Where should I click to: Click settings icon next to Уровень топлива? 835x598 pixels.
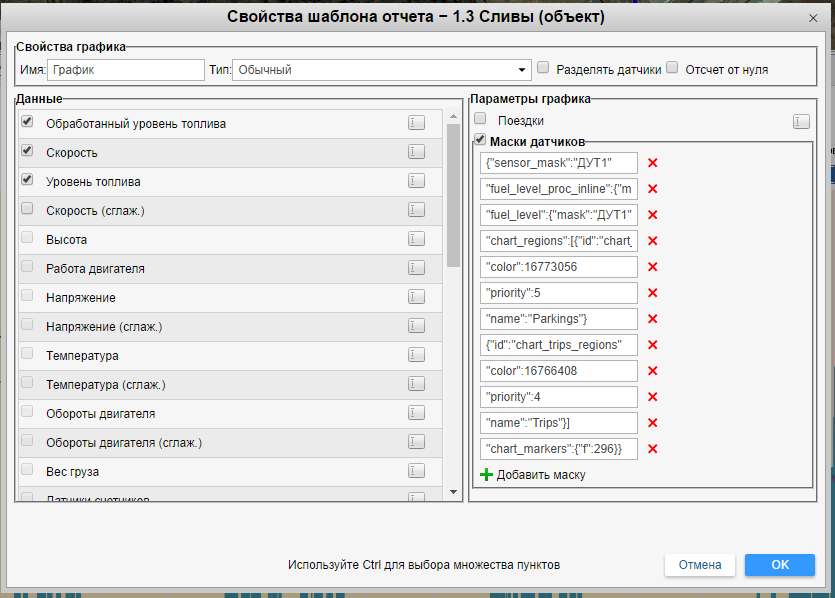[416, 182]
